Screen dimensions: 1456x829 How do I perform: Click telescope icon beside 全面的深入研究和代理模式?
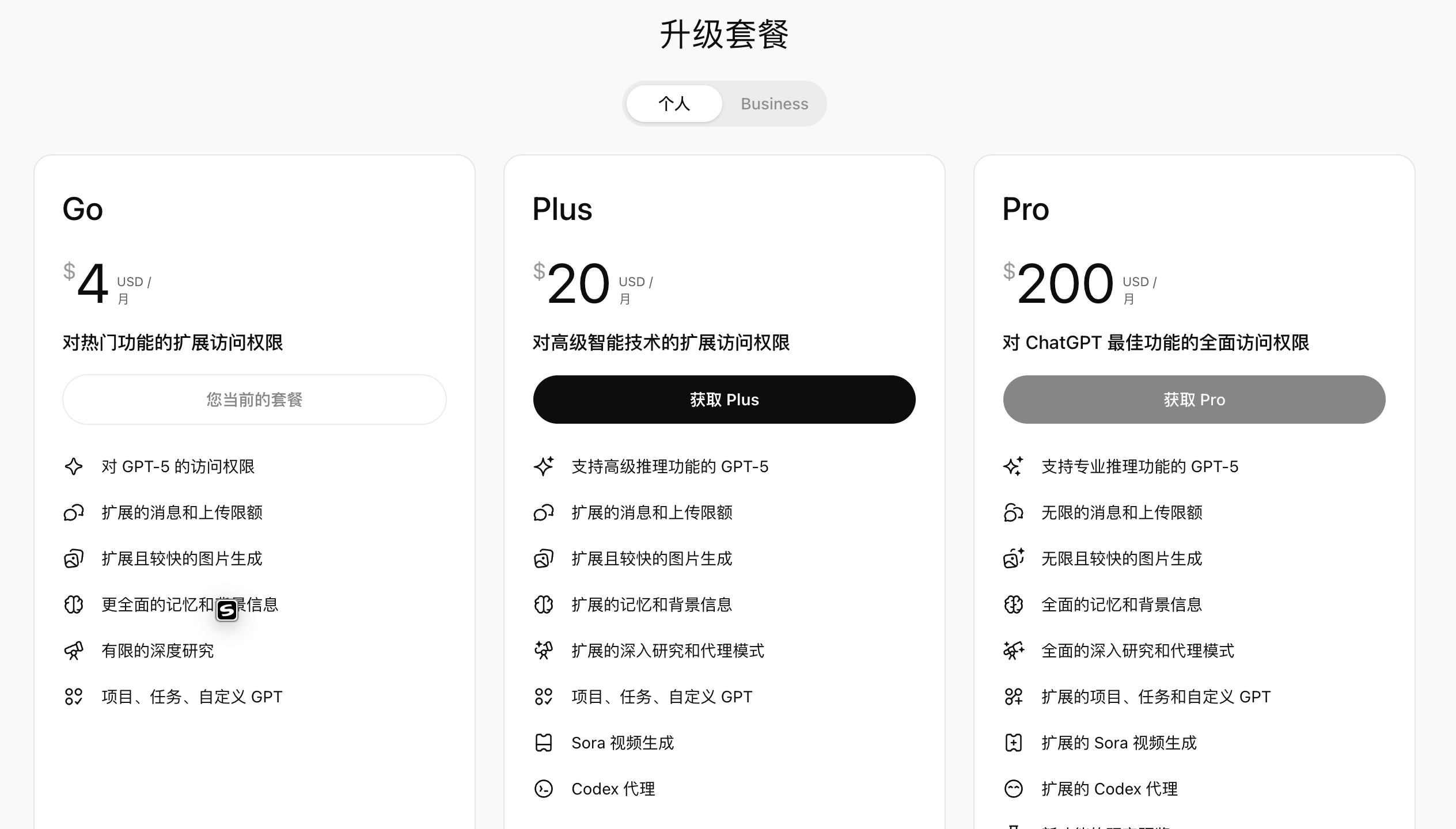[x=1014, y=651]
